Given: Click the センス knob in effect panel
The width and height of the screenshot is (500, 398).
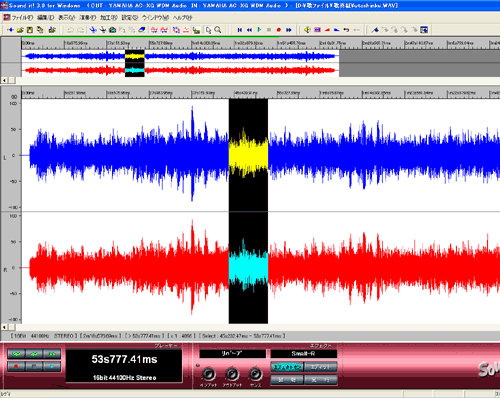Looking at the screenshot, I should tap(256, 374).
